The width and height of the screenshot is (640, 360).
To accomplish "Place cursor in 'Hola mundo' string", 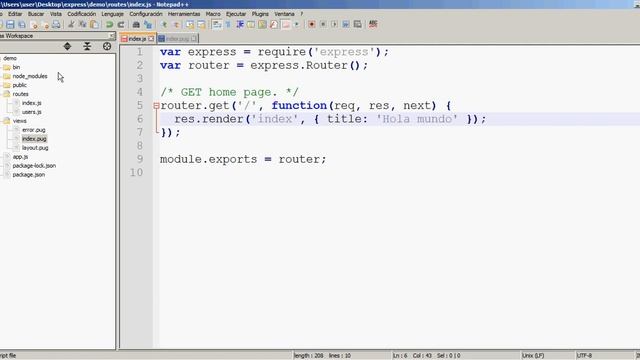I will tap(417, 119).
